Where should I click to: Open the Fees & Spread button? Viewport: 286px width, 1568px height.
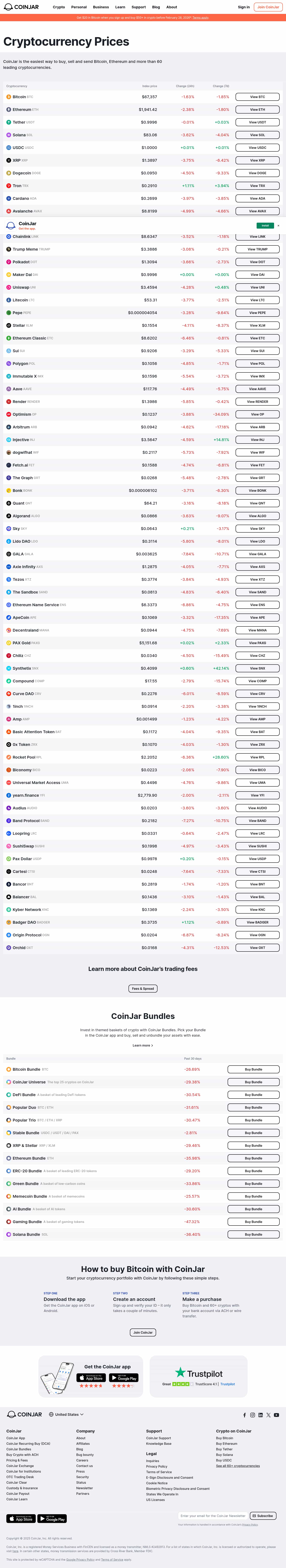143,989
